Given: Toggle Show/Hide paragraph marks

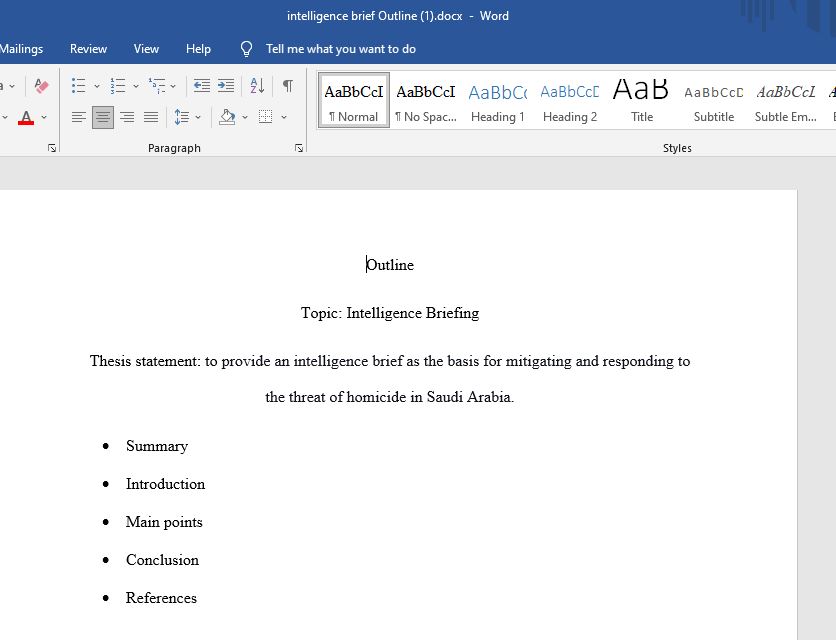Looking at the screenshot, I should pos(287,85).
